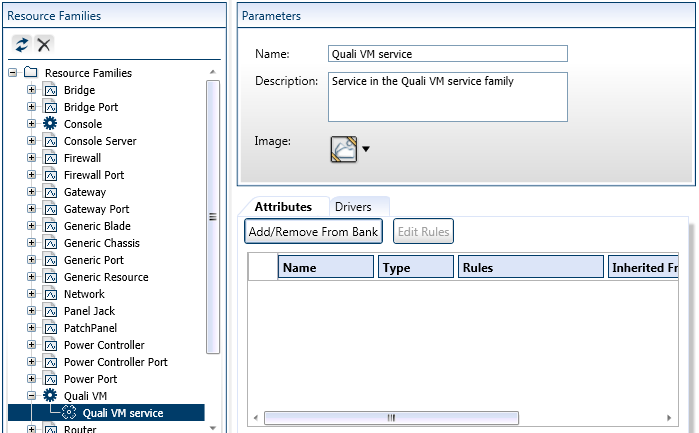This screenshot has height=433, width=699.
Task: Click the Name input field
Action: pyautogui.click(x=447, y=54)
